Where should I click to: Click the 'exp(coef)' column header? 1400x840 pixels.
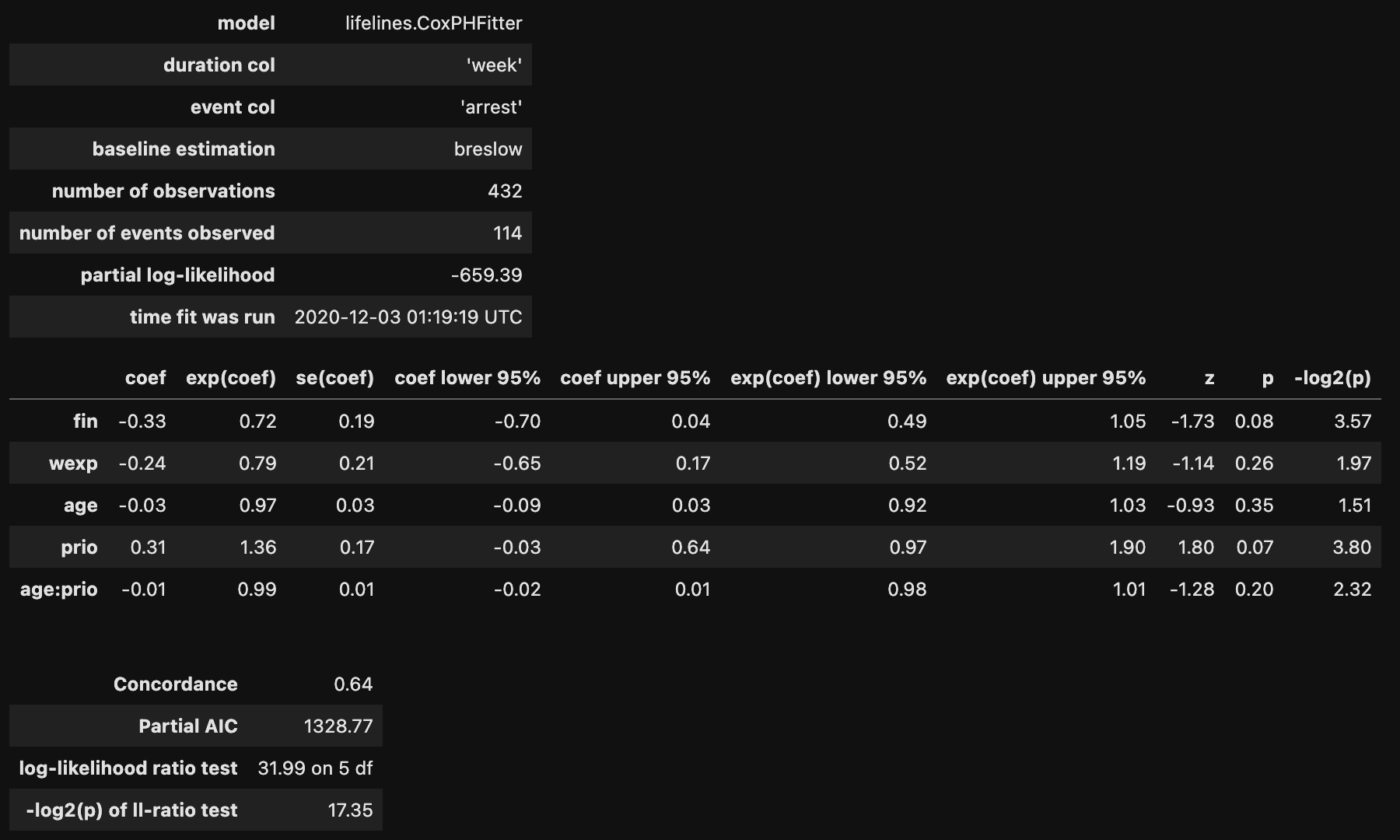231,378
